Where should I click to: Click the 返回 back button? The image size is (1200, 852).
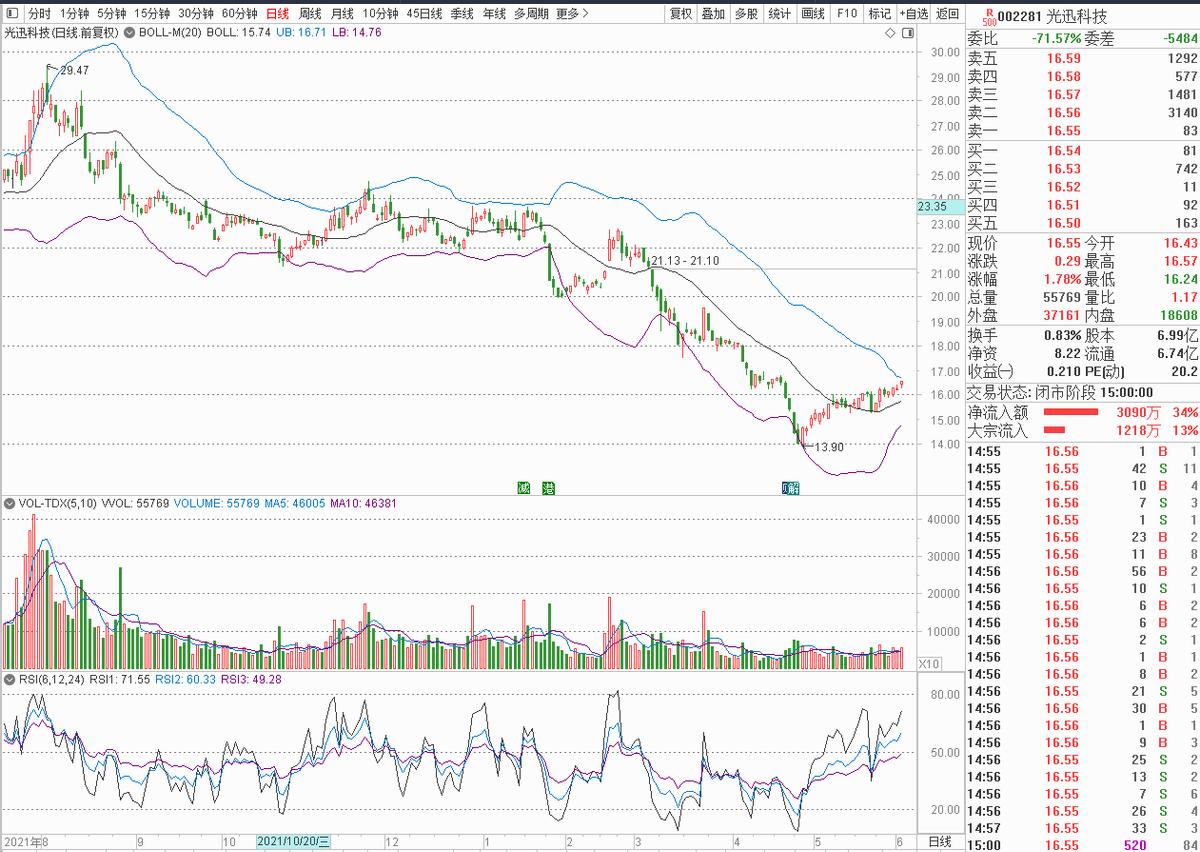[947, 14]
